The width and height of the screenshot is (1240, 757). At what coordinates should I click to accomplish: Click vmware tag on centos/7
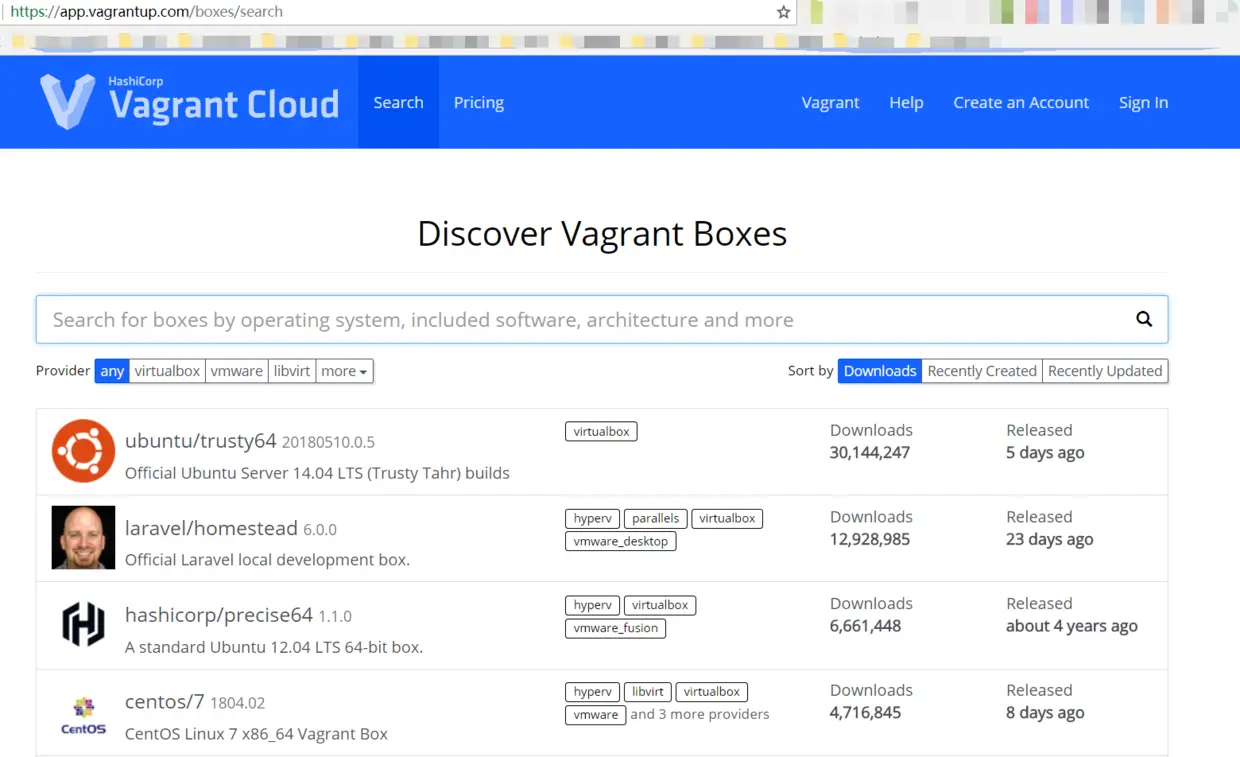(595, 715)
